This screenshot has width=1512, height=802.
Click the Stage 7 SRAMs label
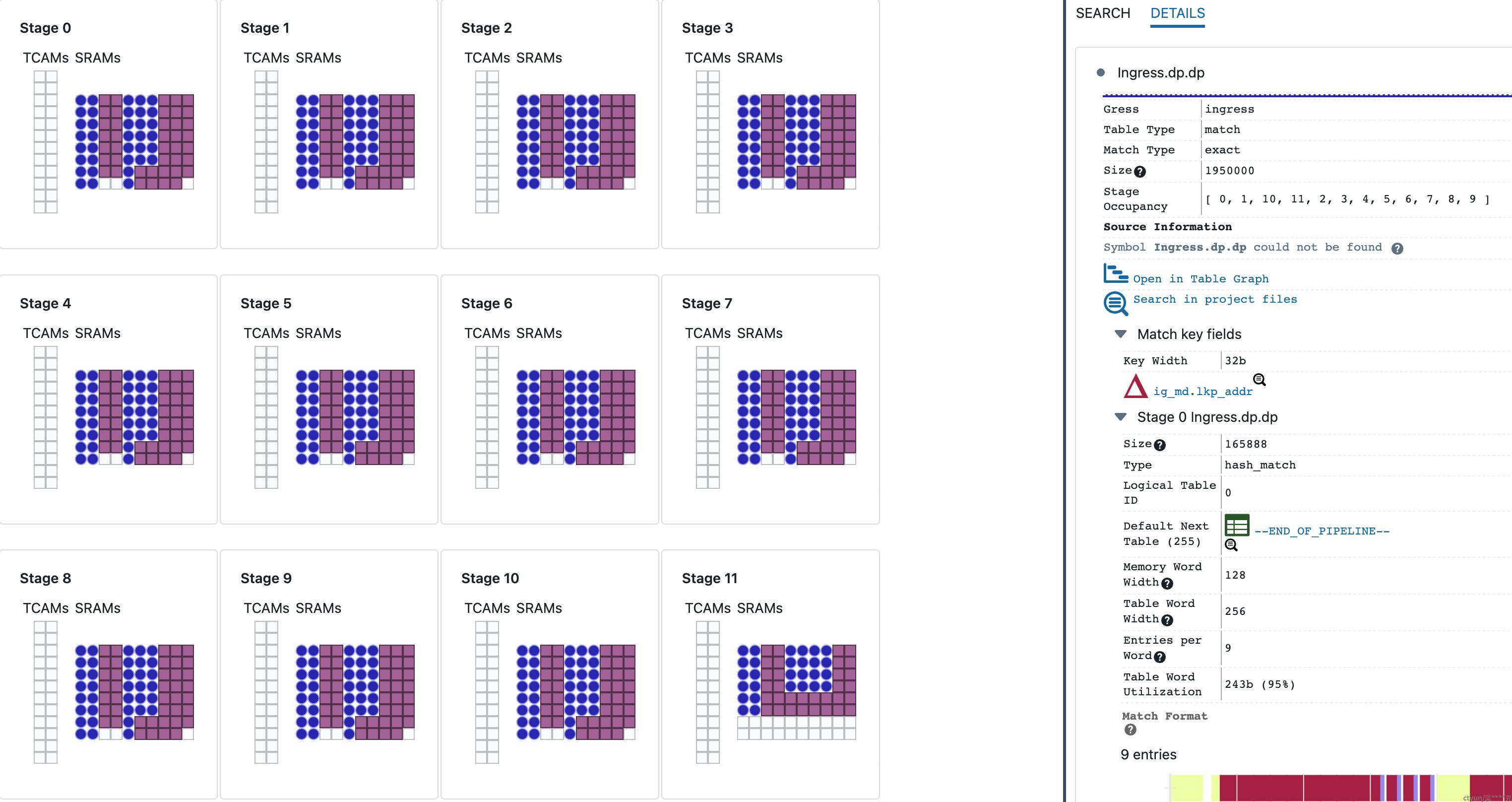[x=759, y=333]
